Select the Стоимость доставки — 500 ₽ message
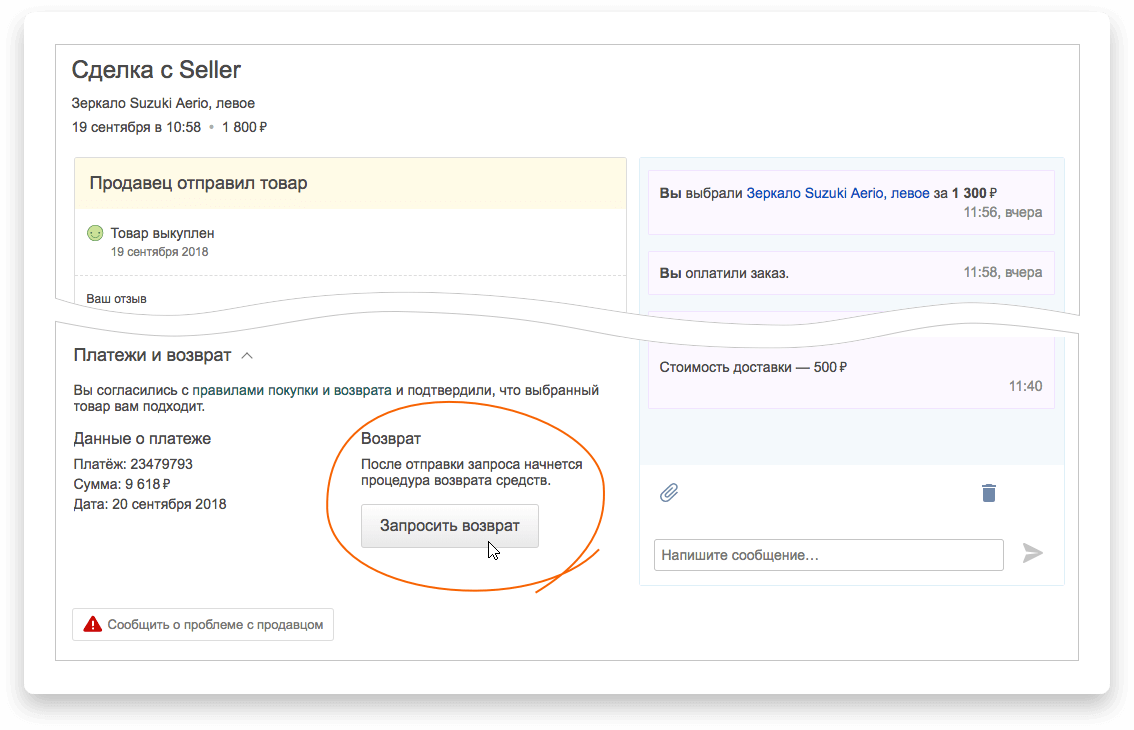The image size is (1134, 730). [753, 367]
